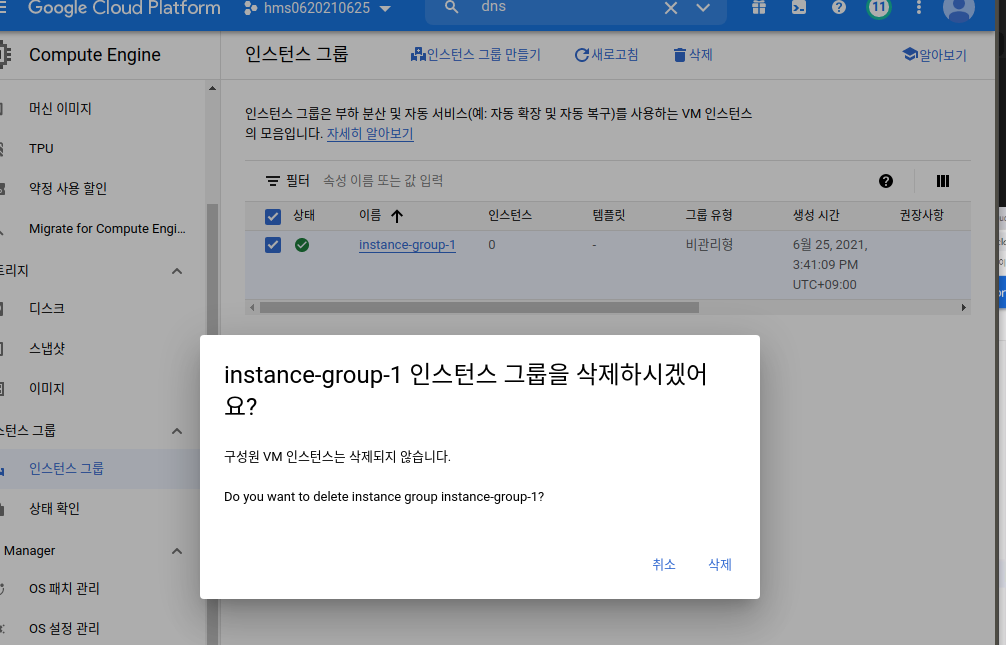The width and height of the screenshot is (1006, 645).
Task: Open project selector hms0620210625
Action: (x=318, y=8)
